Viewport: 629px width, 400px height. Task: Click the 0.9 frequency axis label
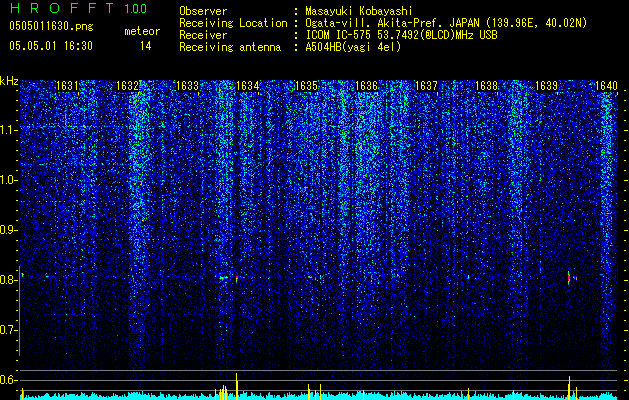coord(8,230)
